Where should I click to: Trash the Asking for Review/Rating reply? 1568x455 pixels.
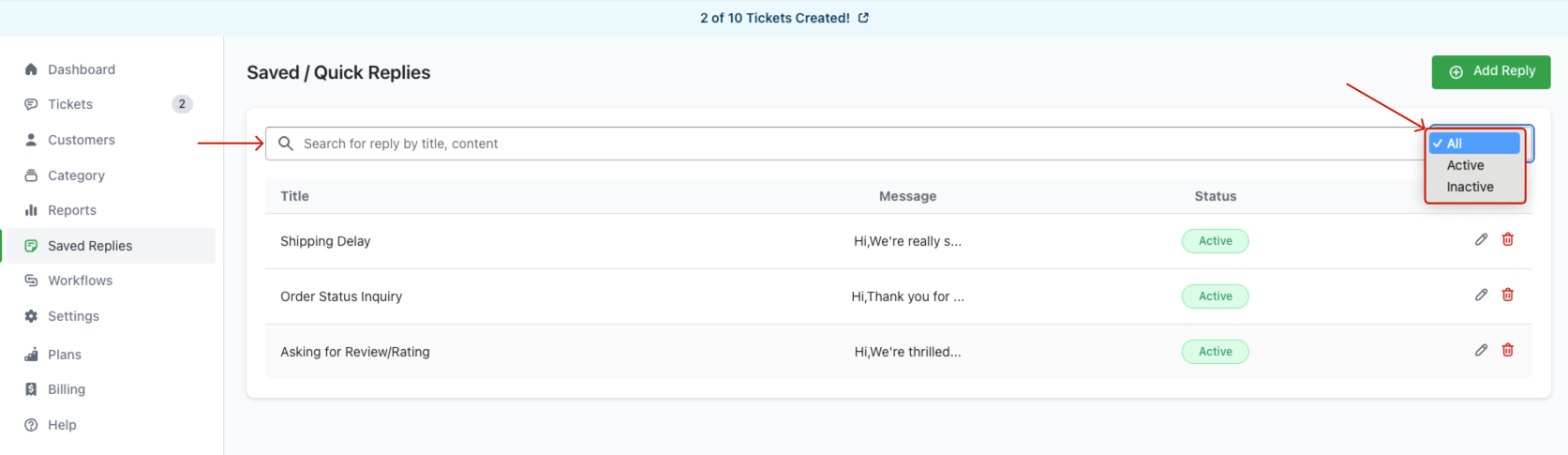click(x=1508, y=350)
